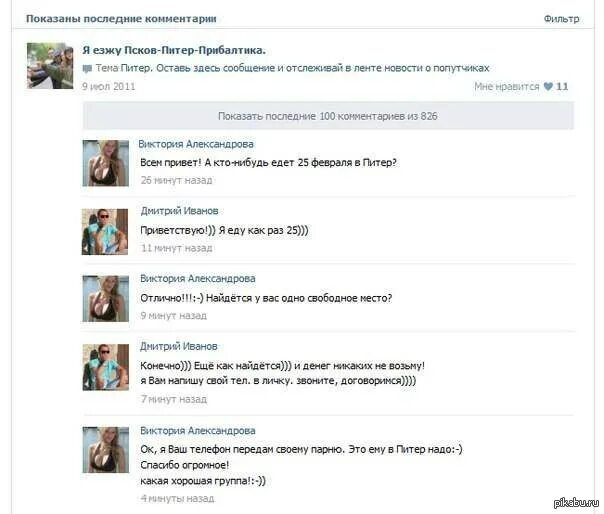Click the timestamp 26 минут назад

point(176,180)
